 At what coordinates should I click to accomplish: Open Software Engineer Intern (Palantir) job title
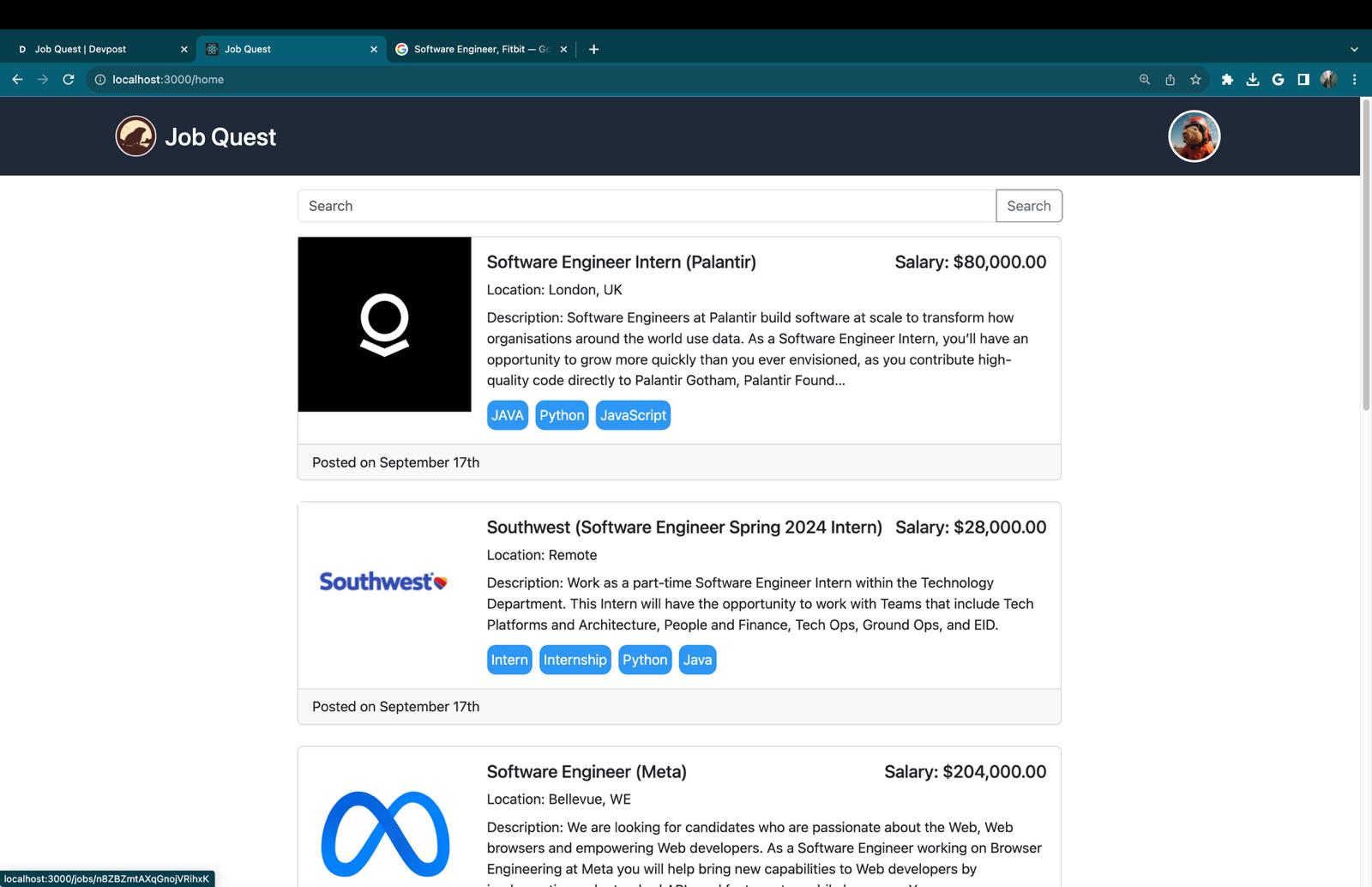tap(622, 262)
